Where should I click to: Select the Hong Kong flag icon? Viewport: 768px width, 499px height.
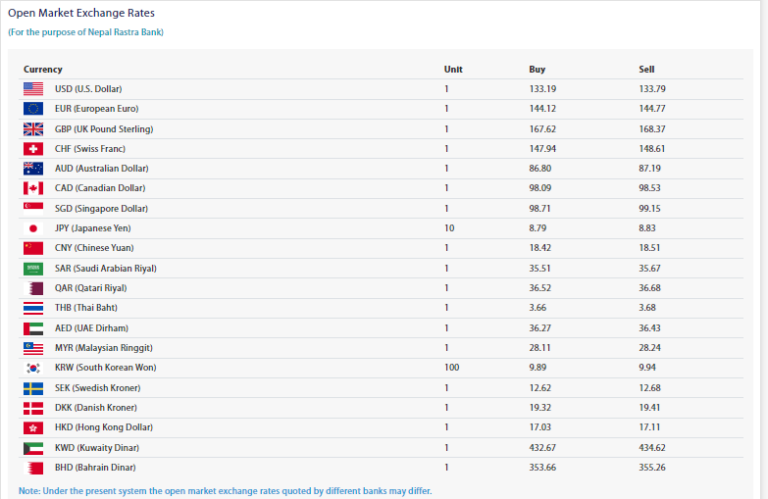coord(33,428)
